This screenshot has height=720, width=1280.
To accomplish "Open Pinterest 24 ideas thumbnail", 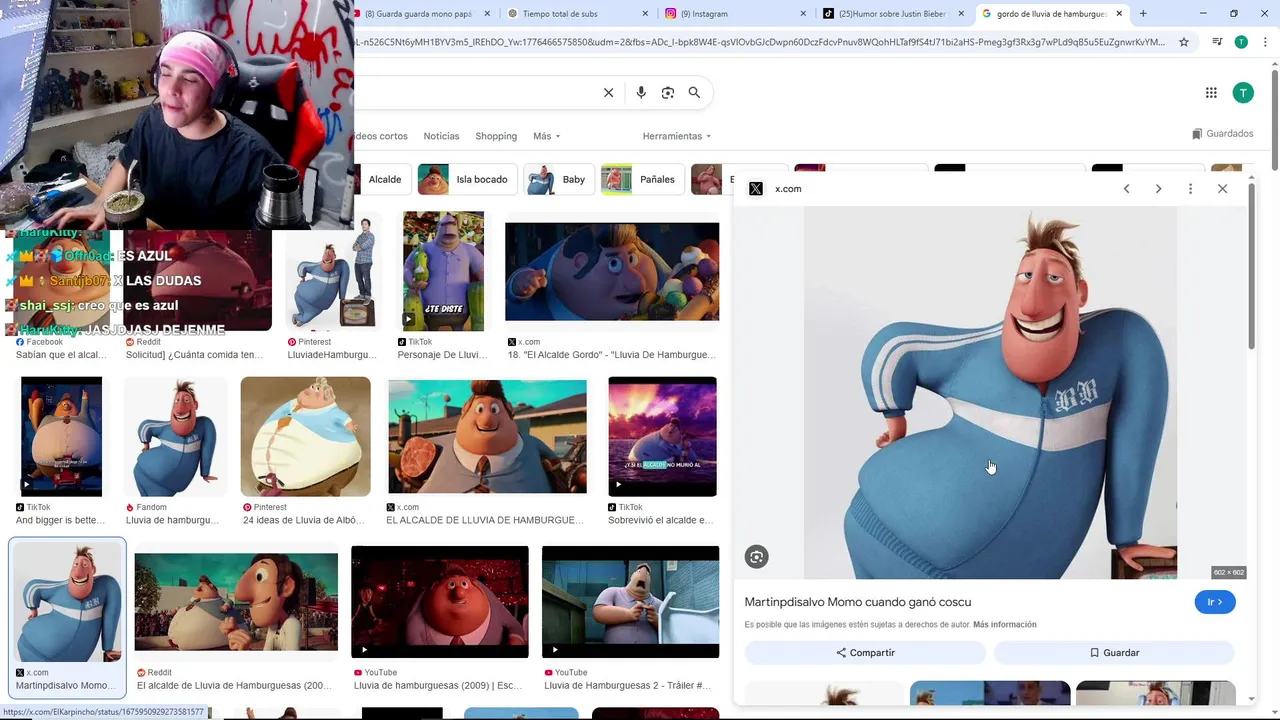I will pyautogui.click(x=305, y=436).
